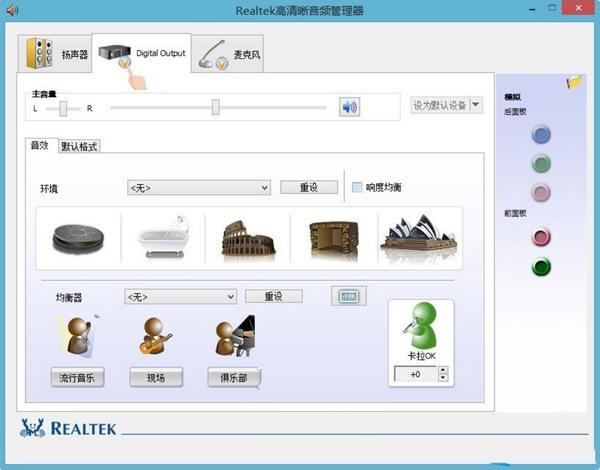The height and width of the screenshot is (470, 600).
Task: Select the stone pipe environment preset icon
Action: tap(78, 238)
